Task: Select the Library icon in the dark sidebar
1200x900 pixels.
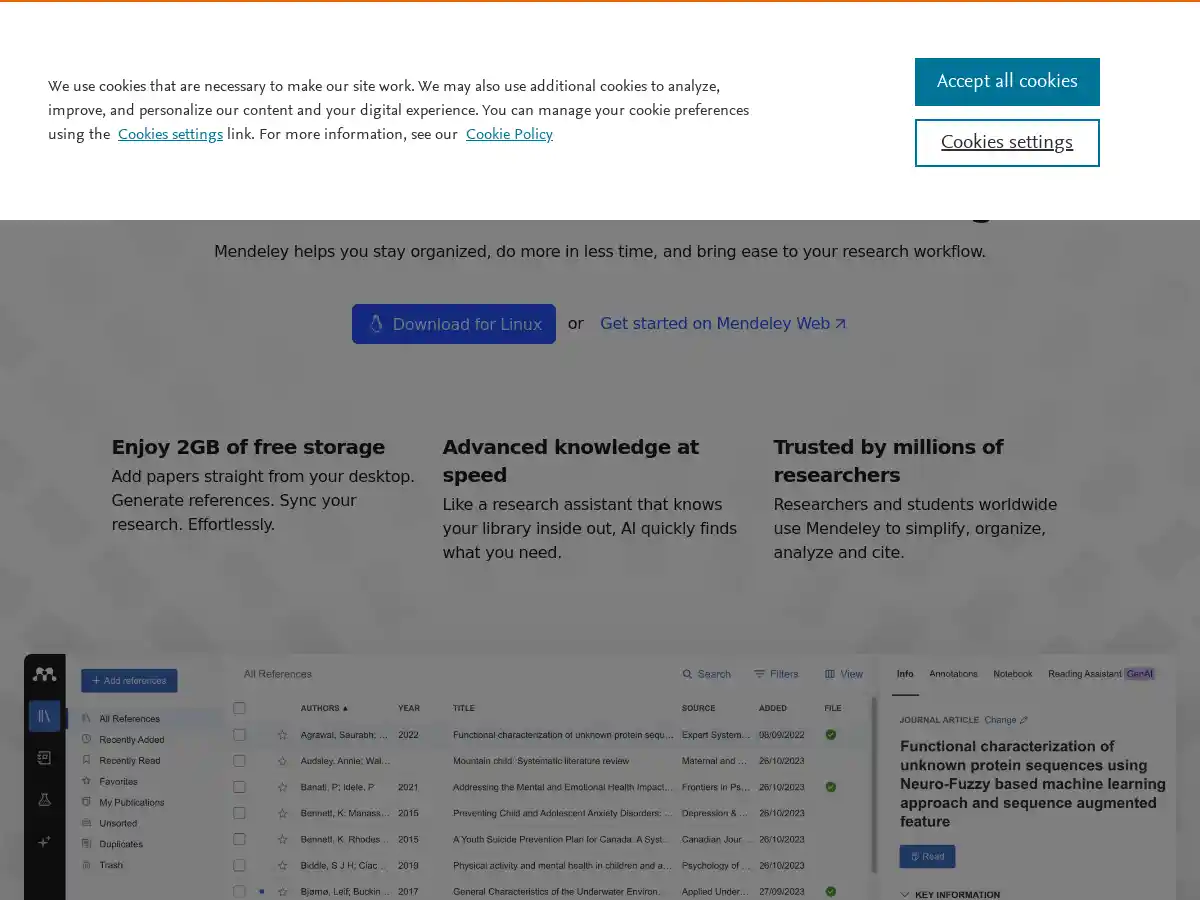Action: 44,716
